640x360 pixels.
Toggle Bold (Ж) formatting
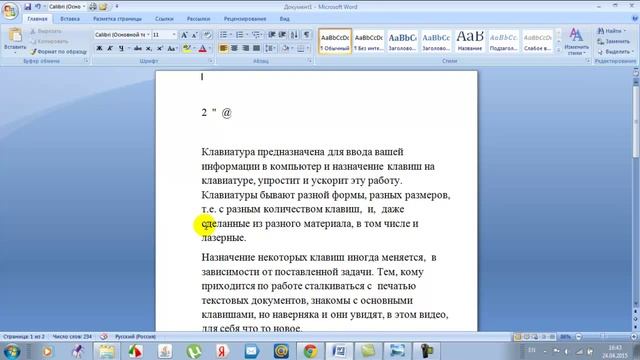(x=99, y=49)
